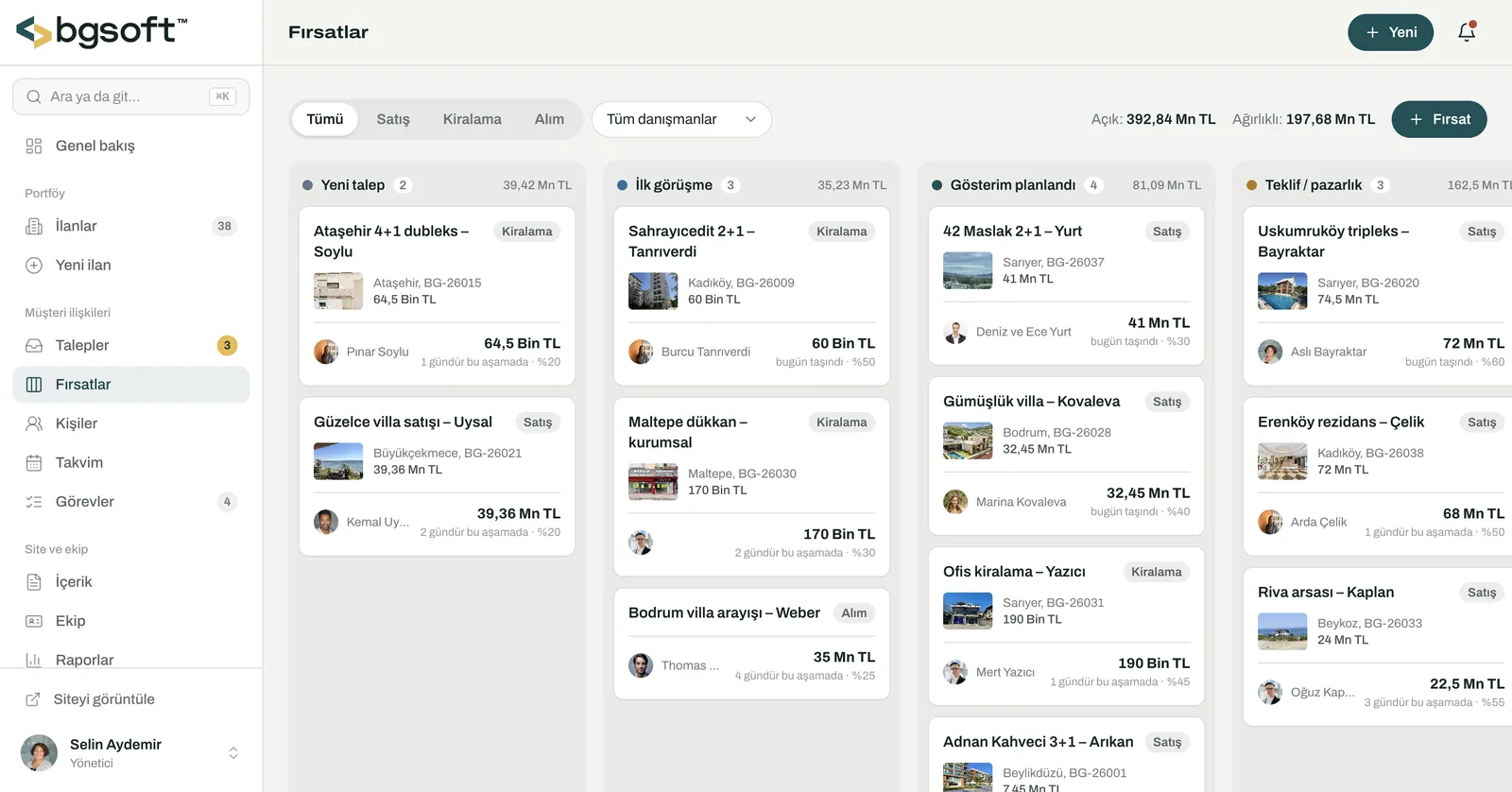Click the Bodrum BG-26028 listing thumbnail
The width and height of the screenshot is (1512, 792).
tap(968, 440)
